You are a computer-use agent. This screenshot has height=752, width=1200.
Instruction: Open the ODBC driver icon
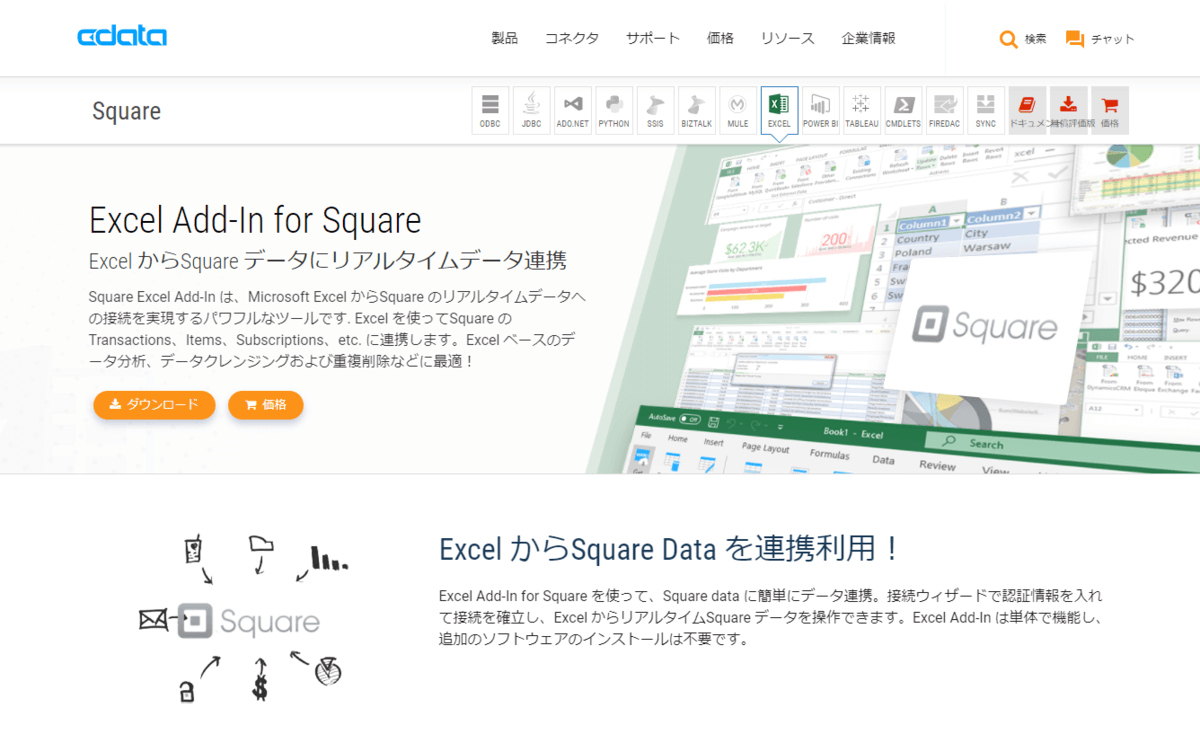tap(490, 111)
